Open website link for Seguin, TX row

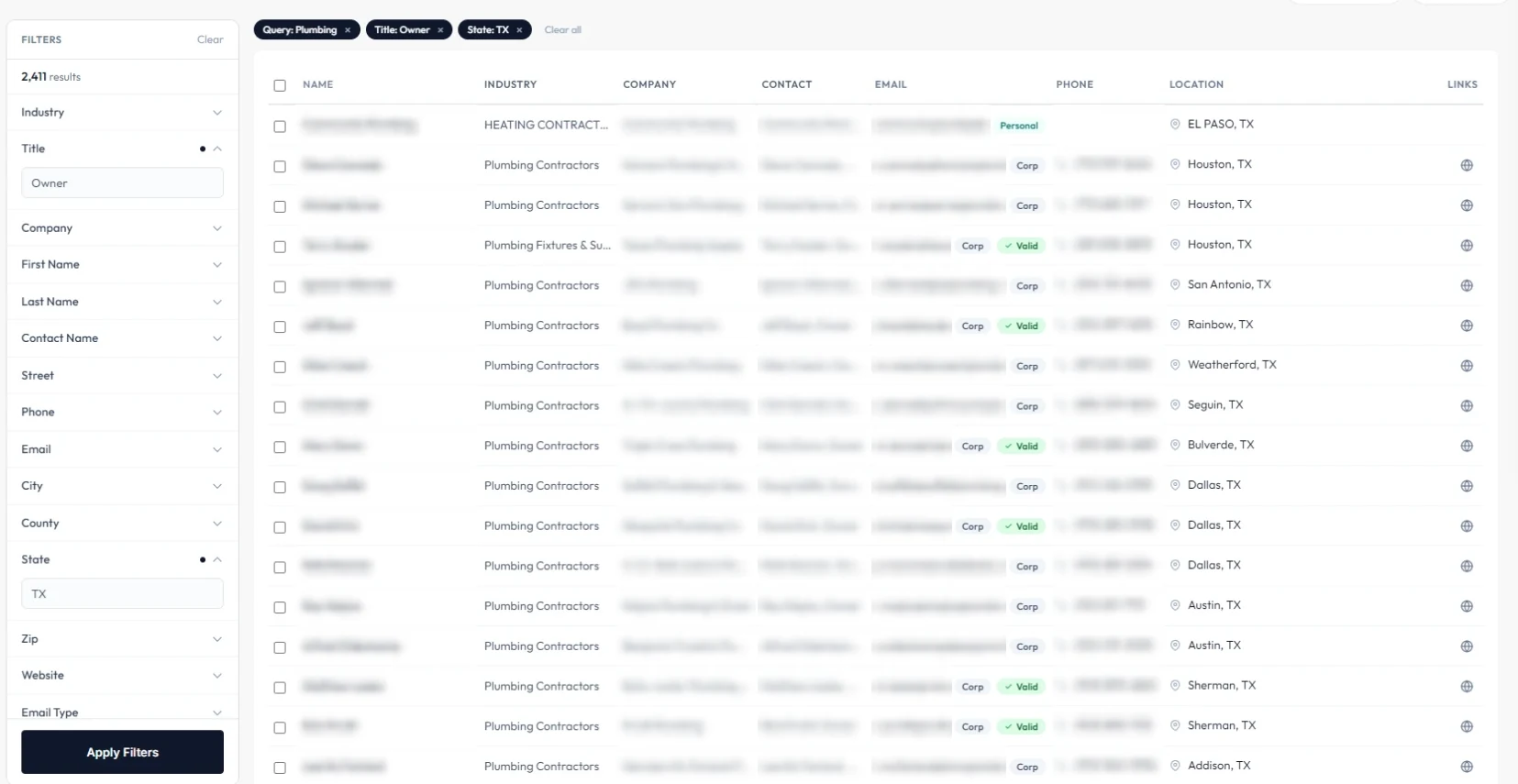(1467, 406)
